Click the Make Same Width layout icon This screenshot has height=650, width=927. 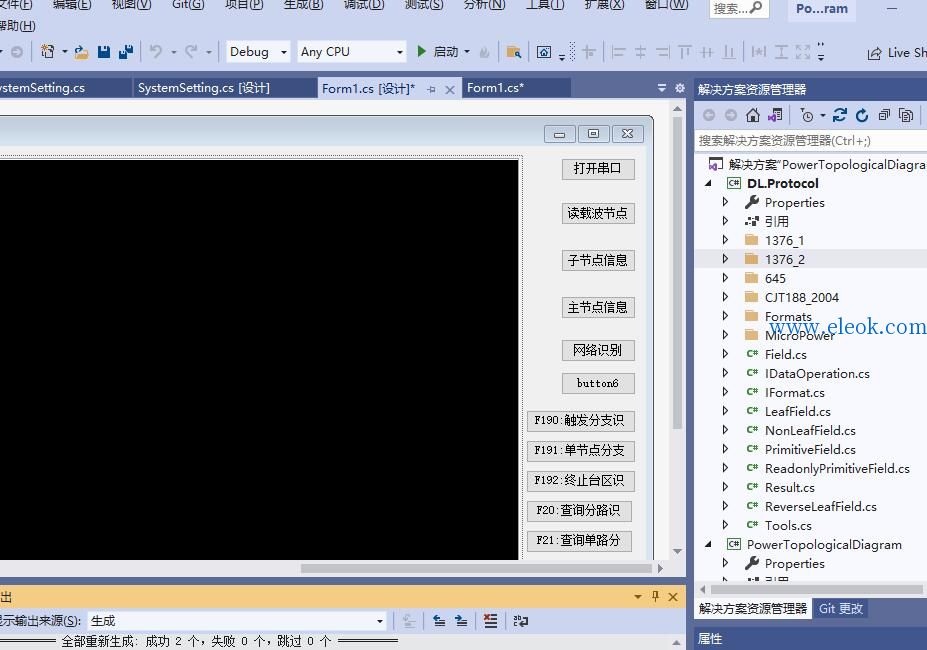point(758,52)
